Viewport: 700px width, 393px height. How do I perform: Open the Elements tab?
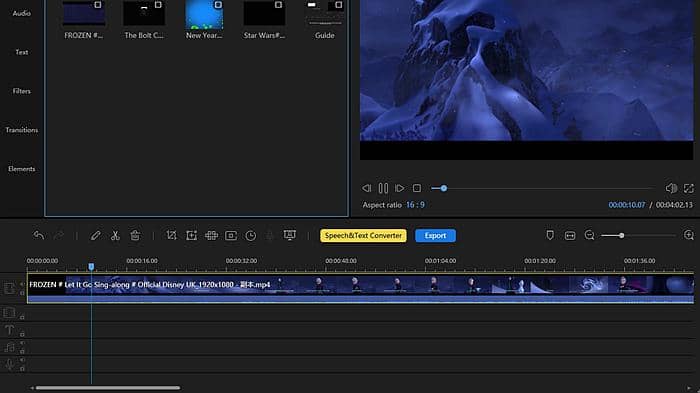(x=21, y=169)
